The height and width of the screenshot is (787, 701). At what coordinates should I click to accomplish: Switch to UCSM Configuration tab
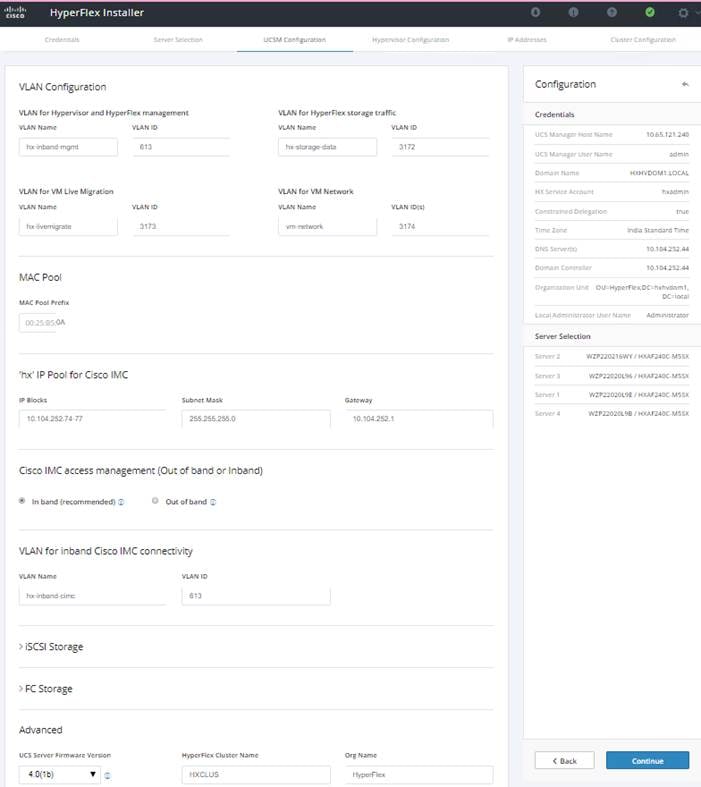295,40
